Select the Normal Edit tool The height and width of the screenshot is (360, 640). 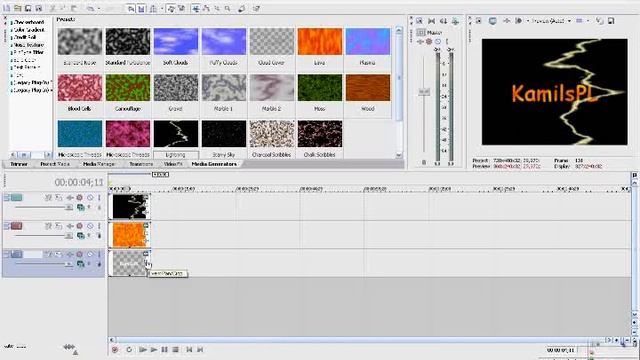[196, 9]
